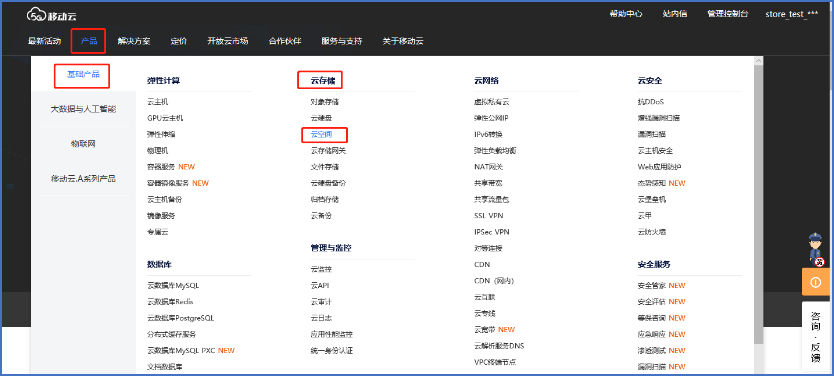Open 云数据库MySQL without PXC
This screenshot has height=376, width=834.
[173, 286]
